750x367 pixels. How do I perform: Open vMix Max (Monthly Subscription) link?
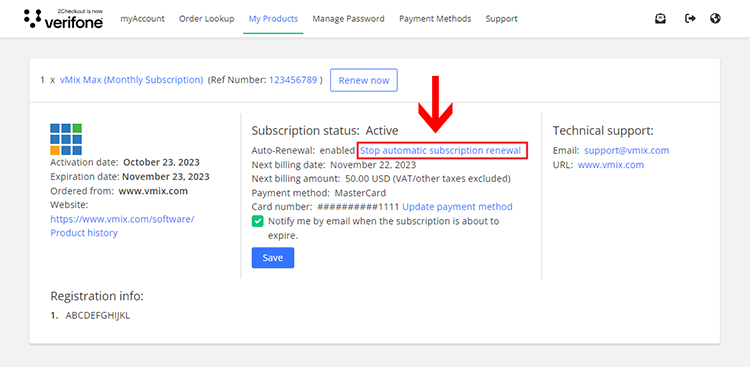coord(132,80)
